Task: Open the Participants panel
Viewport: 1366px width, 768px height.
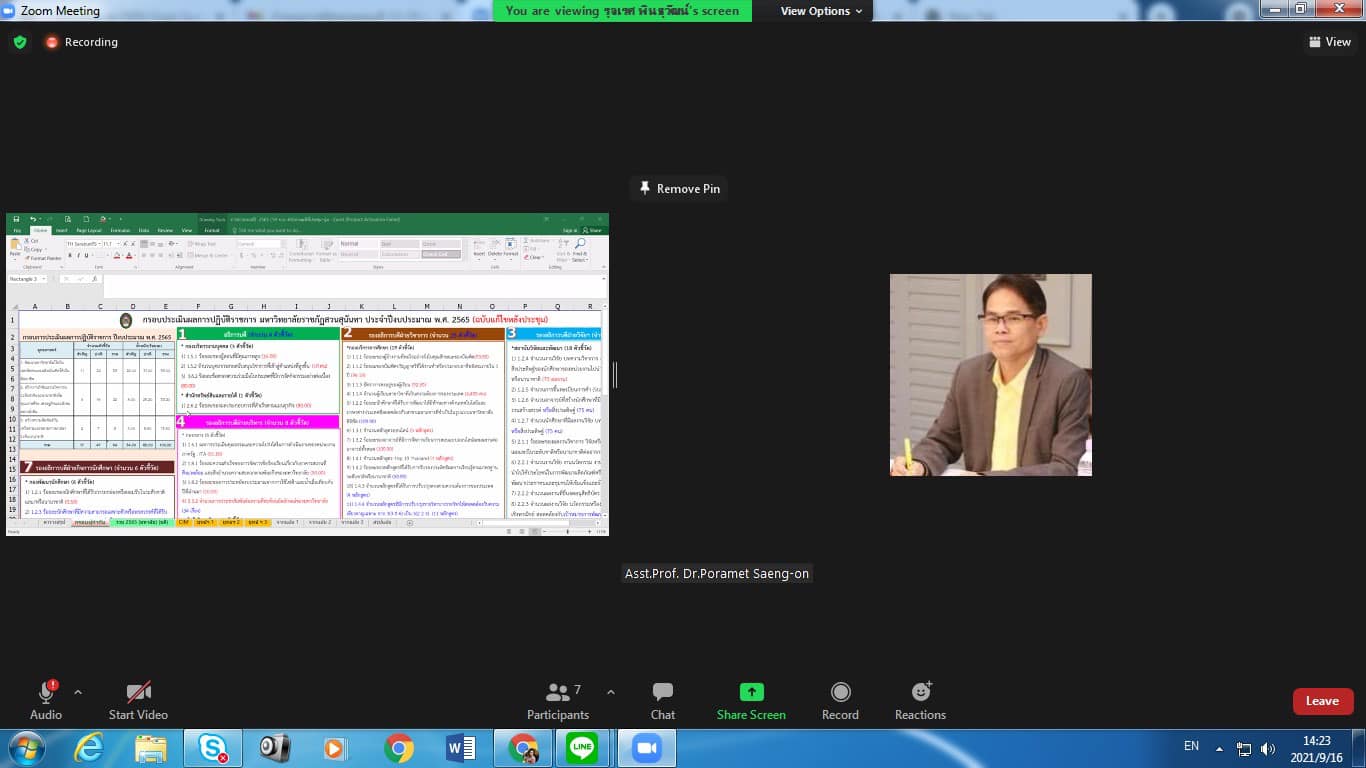Action: [558, 693]
